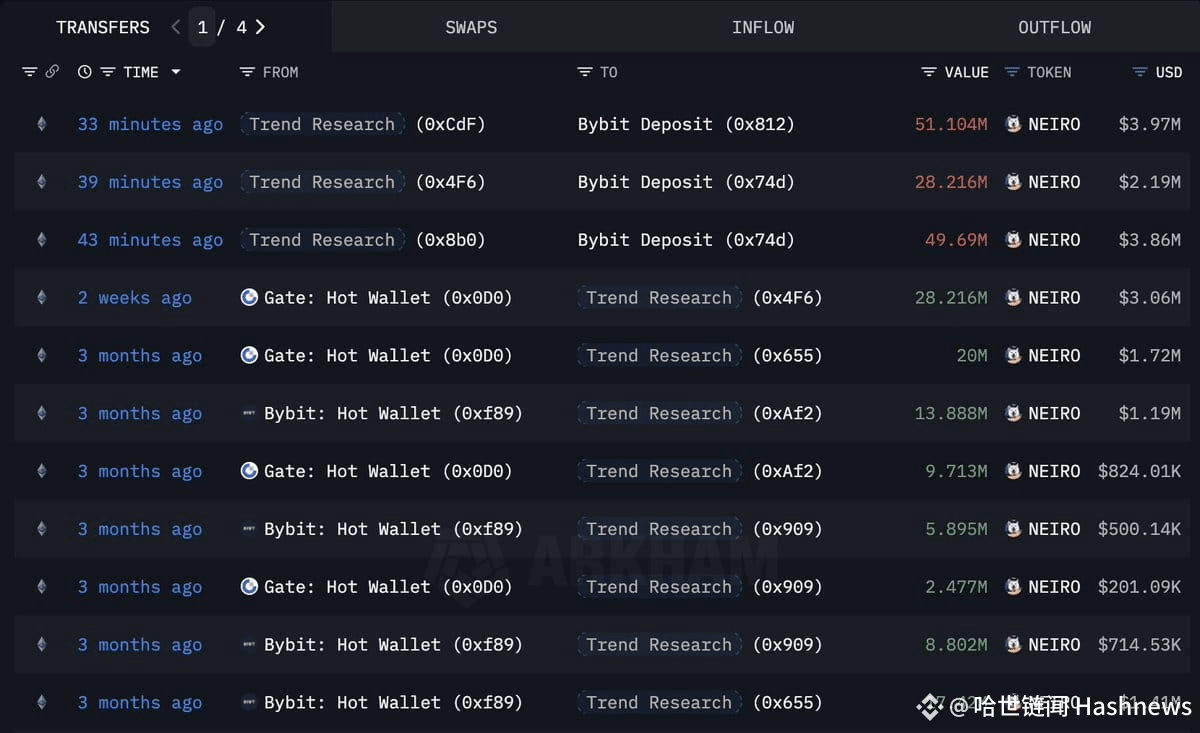The height and width of the screenshot is (733, 1200).
Task: Click NEIRO token icon on $1.72M row
Action: (1013, 356)
